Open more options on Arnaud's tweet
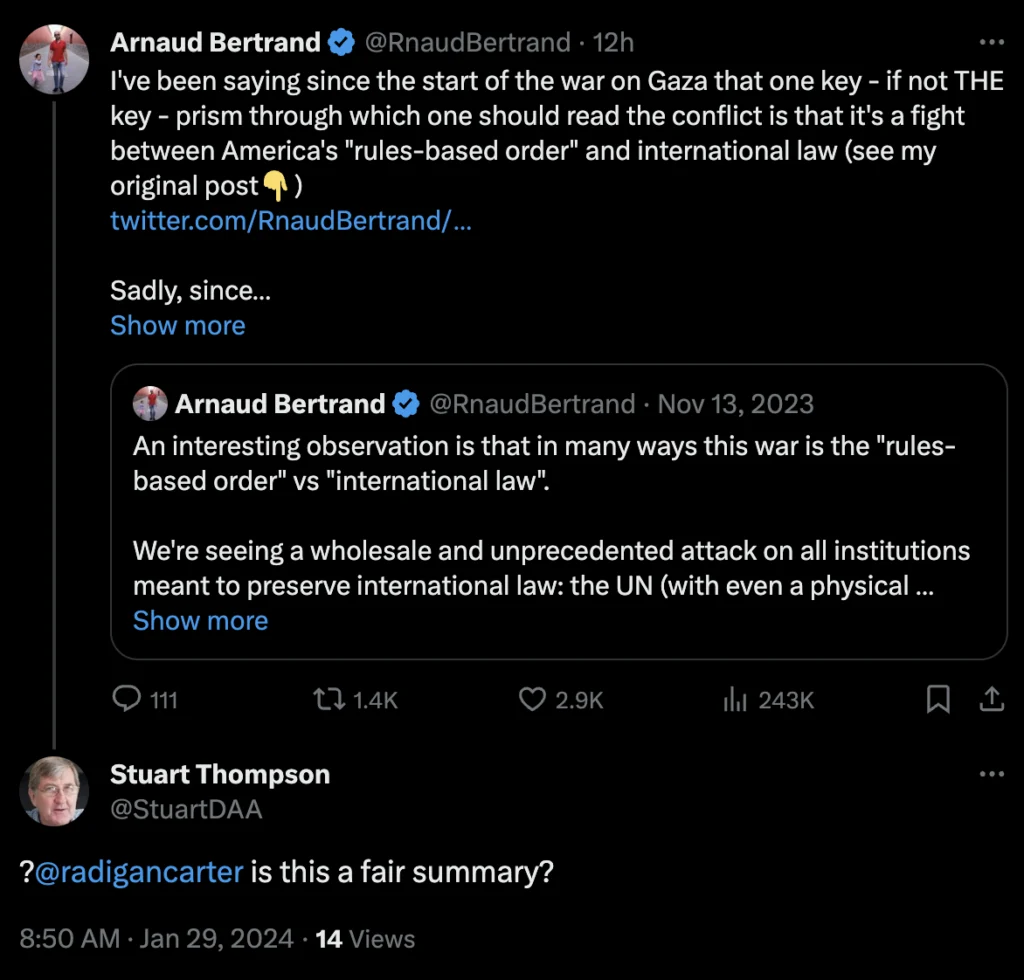 pos(990,43)
